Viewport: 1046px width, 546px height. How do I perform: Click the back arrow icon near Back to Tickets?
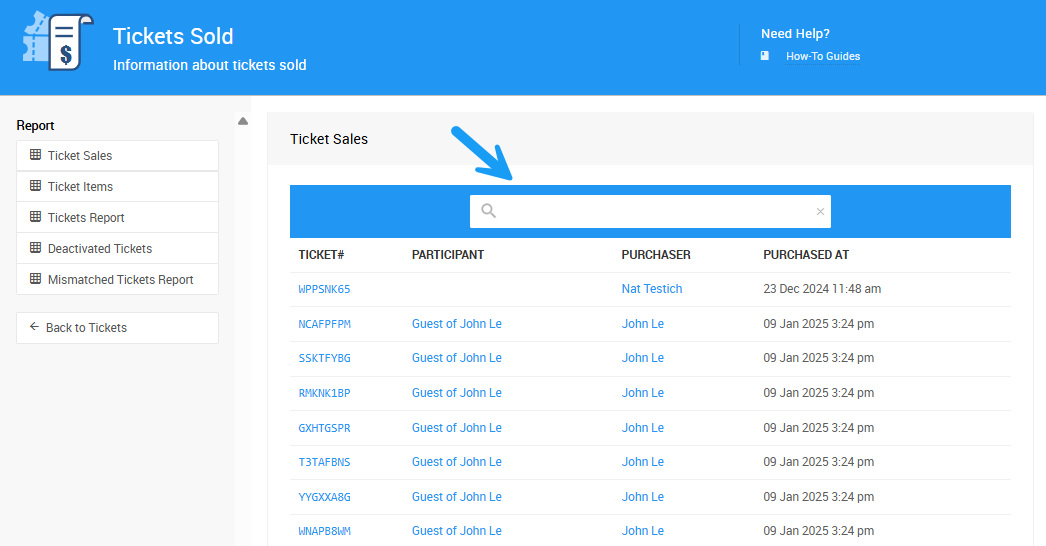(x=34, y=327)
